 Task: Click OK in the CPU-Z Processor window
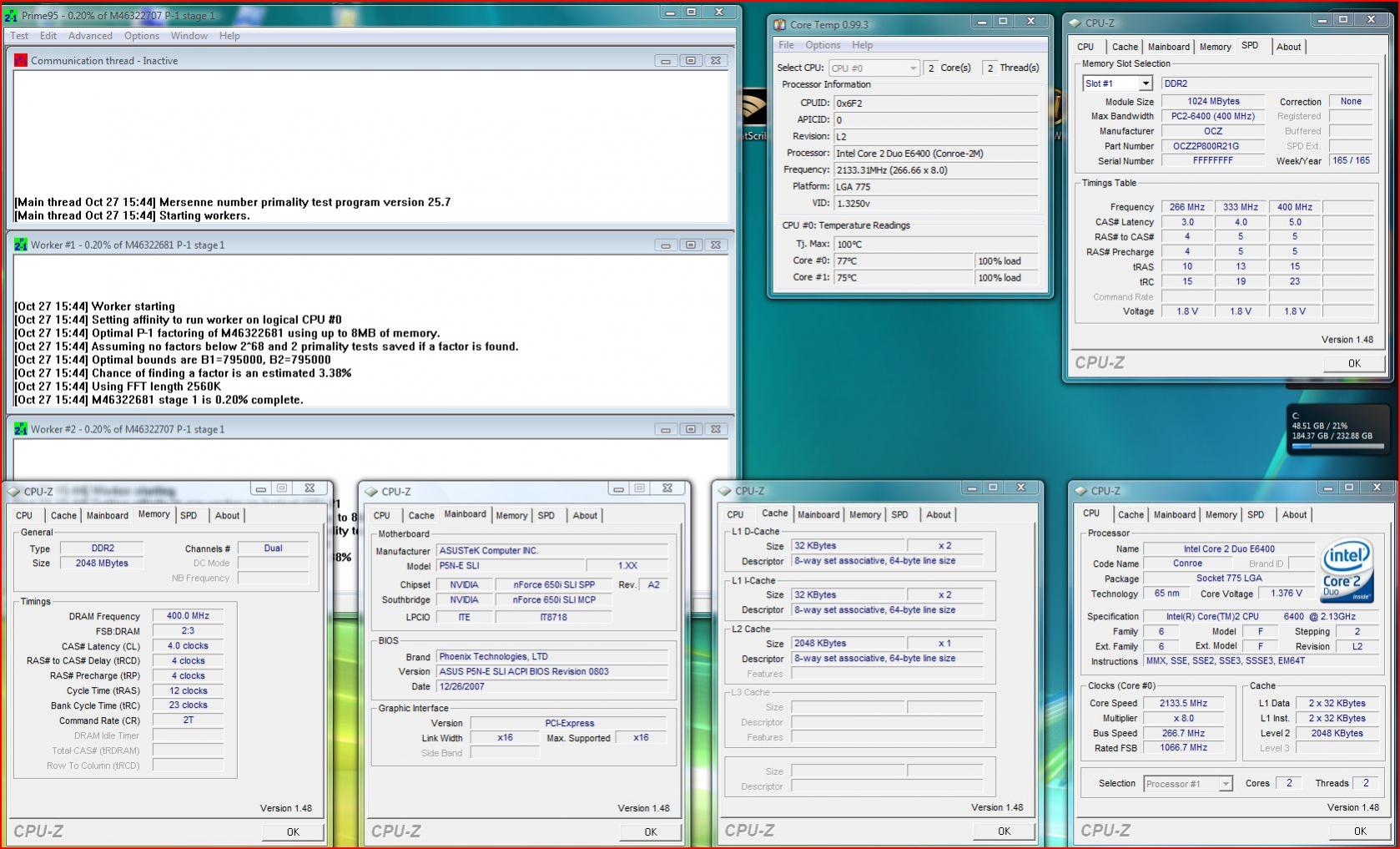1360,831
